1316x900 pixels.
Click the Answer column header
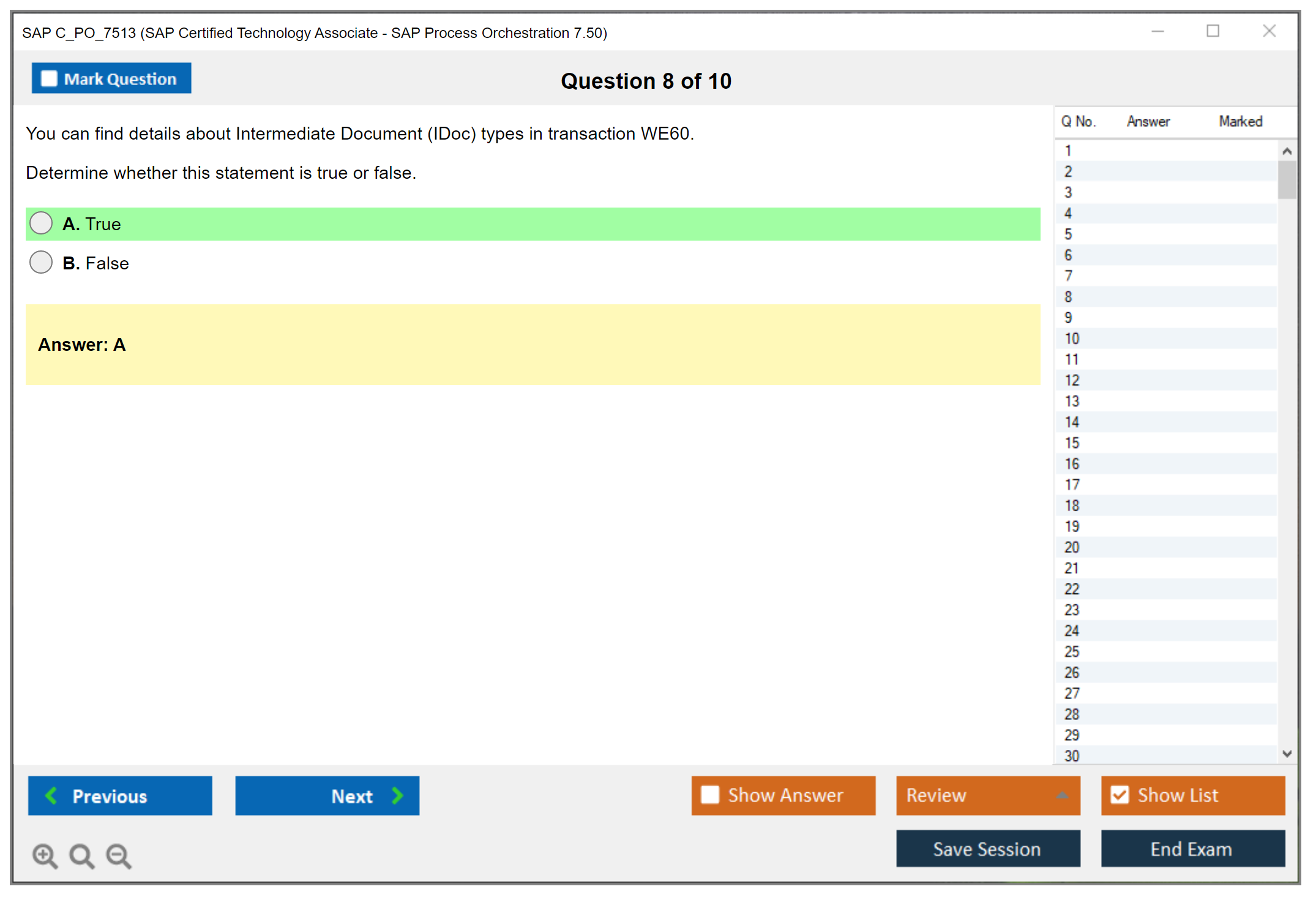1148,121
